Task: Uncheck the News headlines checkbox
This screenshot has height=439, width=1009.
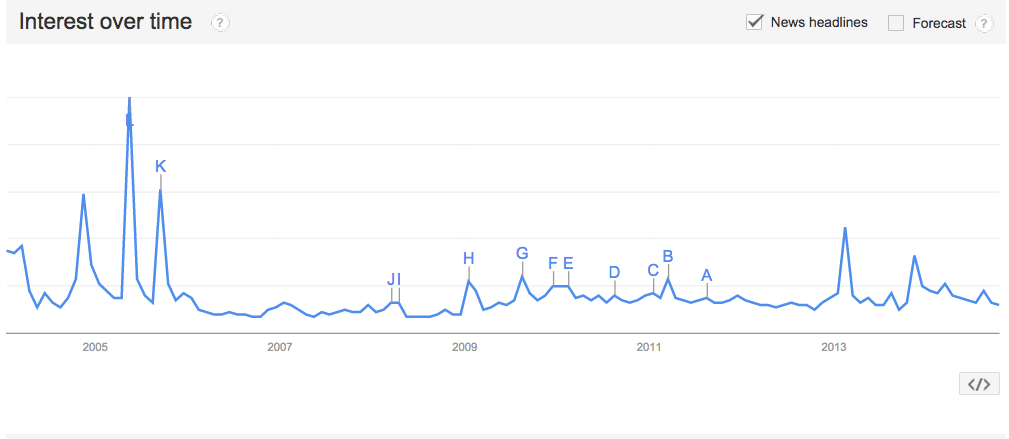Action: click(754, 23)
